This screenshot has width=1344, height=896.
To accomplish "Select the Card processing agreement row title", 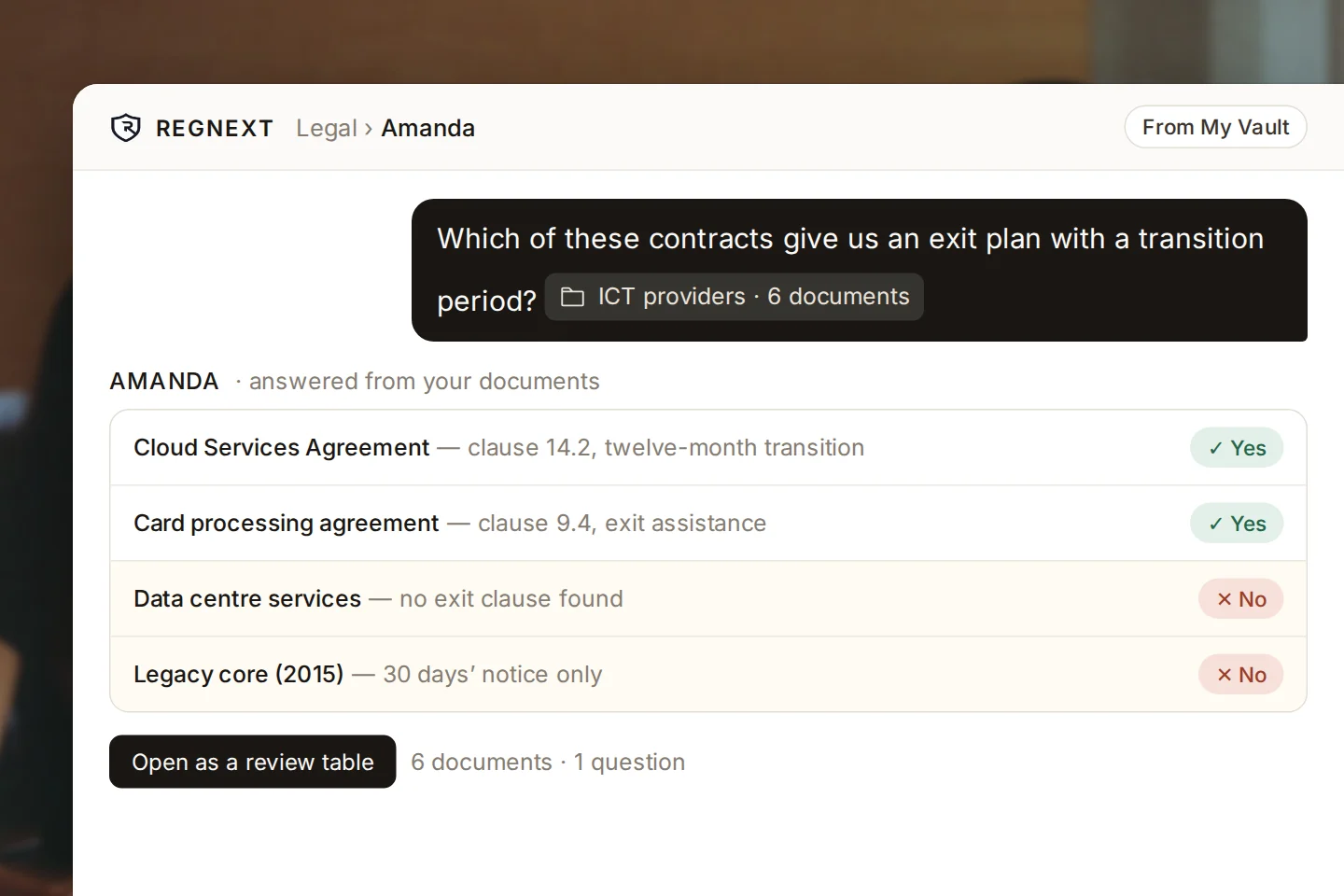I will (287, 524).
